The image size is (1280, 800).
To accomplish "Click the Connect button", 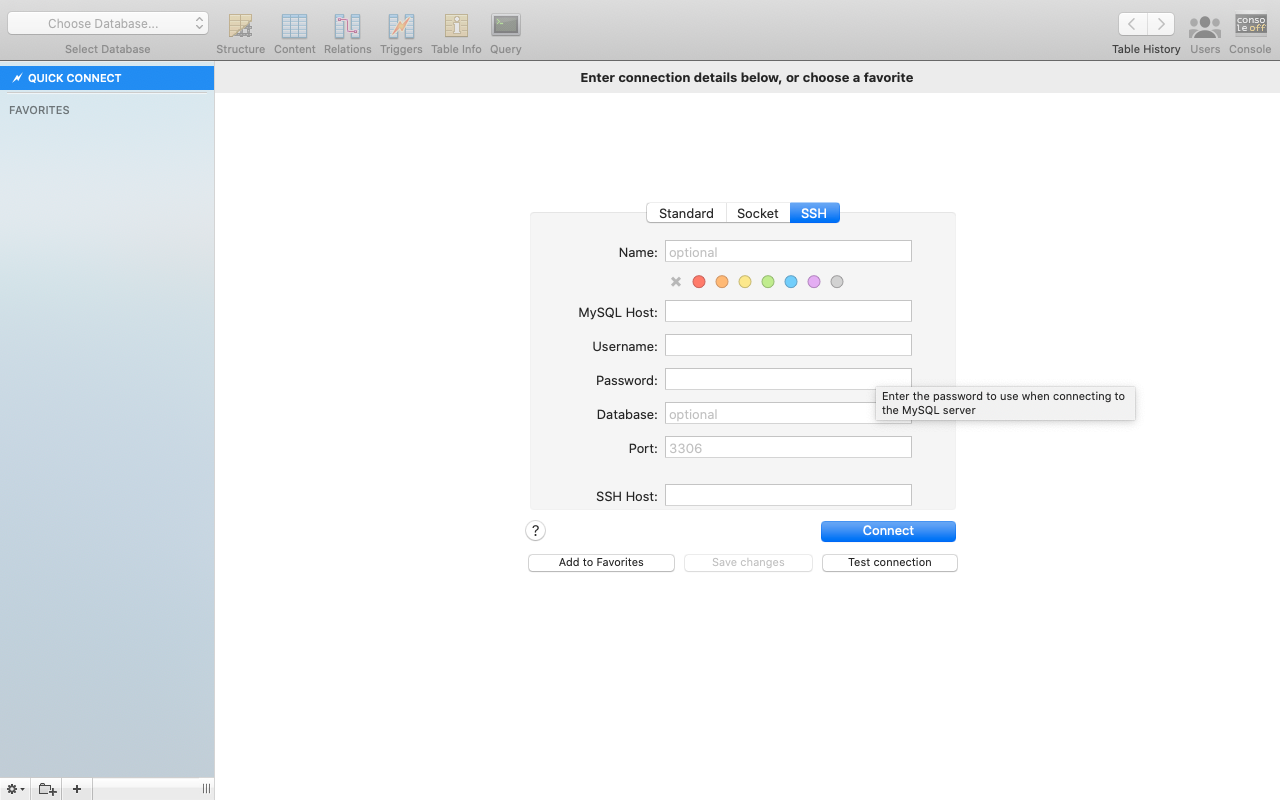I will click(x=888, y=530).
